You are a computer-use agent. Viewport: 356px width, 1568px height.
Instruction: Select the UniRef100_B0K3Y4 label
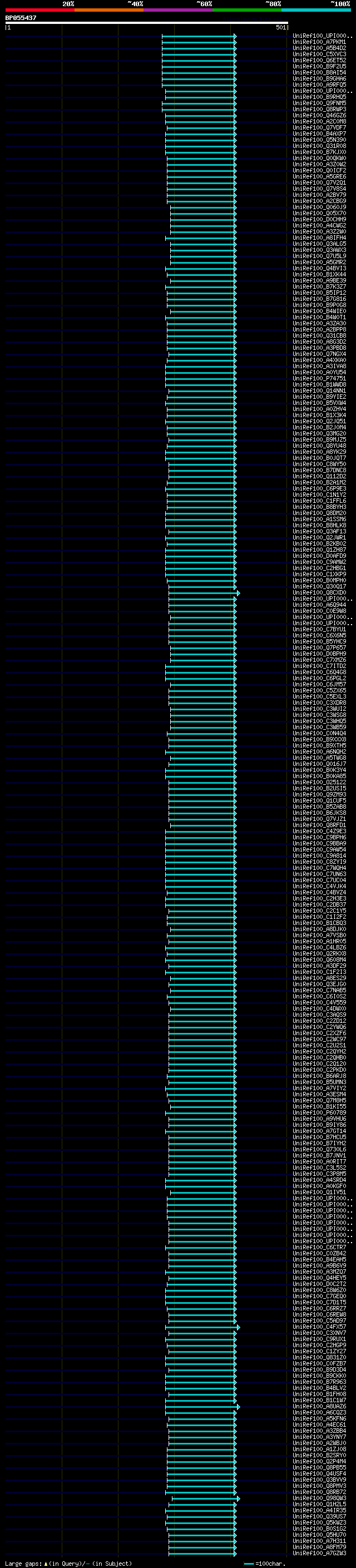click(319, 770)
